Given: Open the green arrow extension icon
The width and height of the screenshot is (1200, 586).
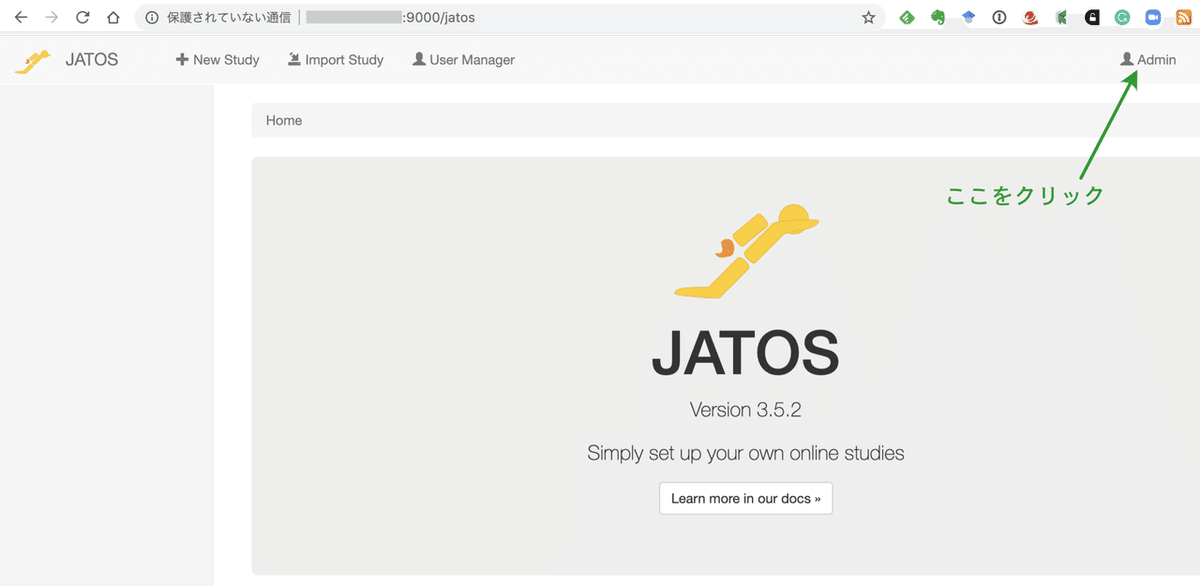Looking at the screenshot, I should point(1061,17).
